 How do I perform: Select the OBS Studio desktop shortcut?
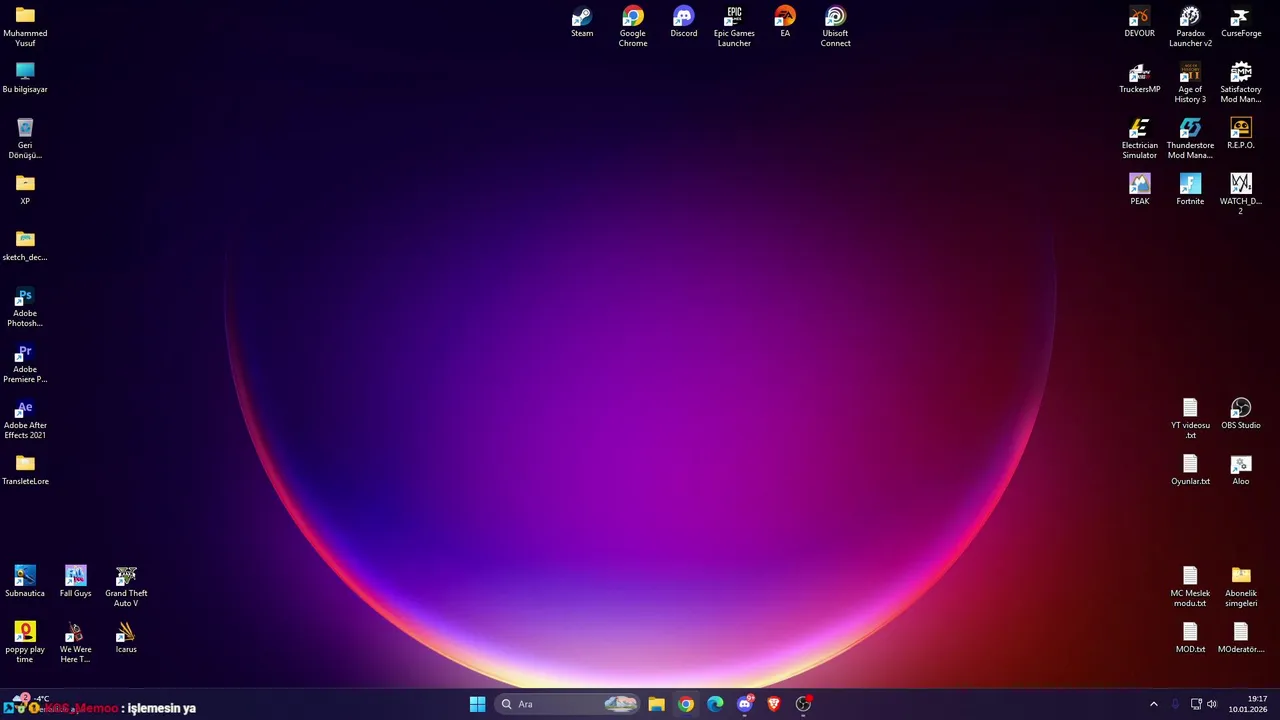(x=1241, y=414)
